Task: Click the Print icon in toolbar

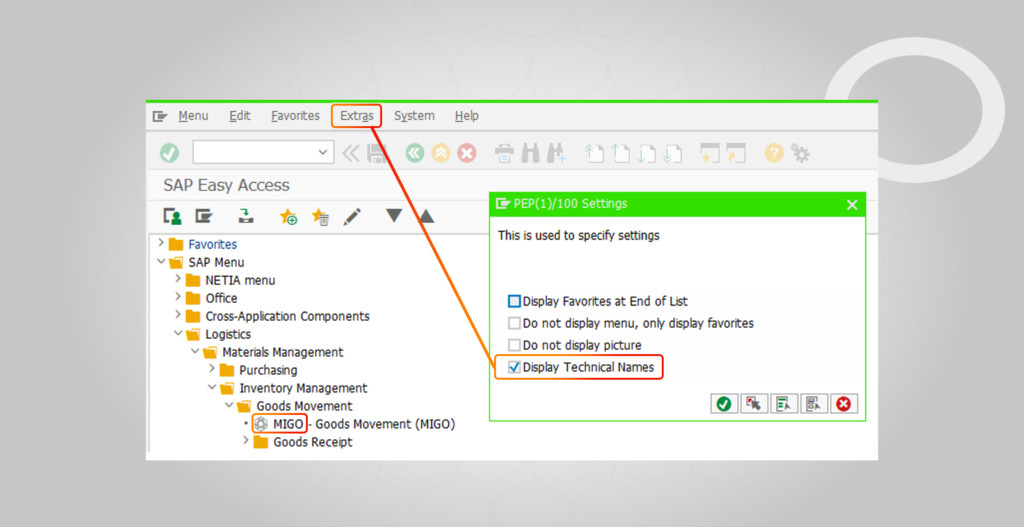Action: click(504, 153)
